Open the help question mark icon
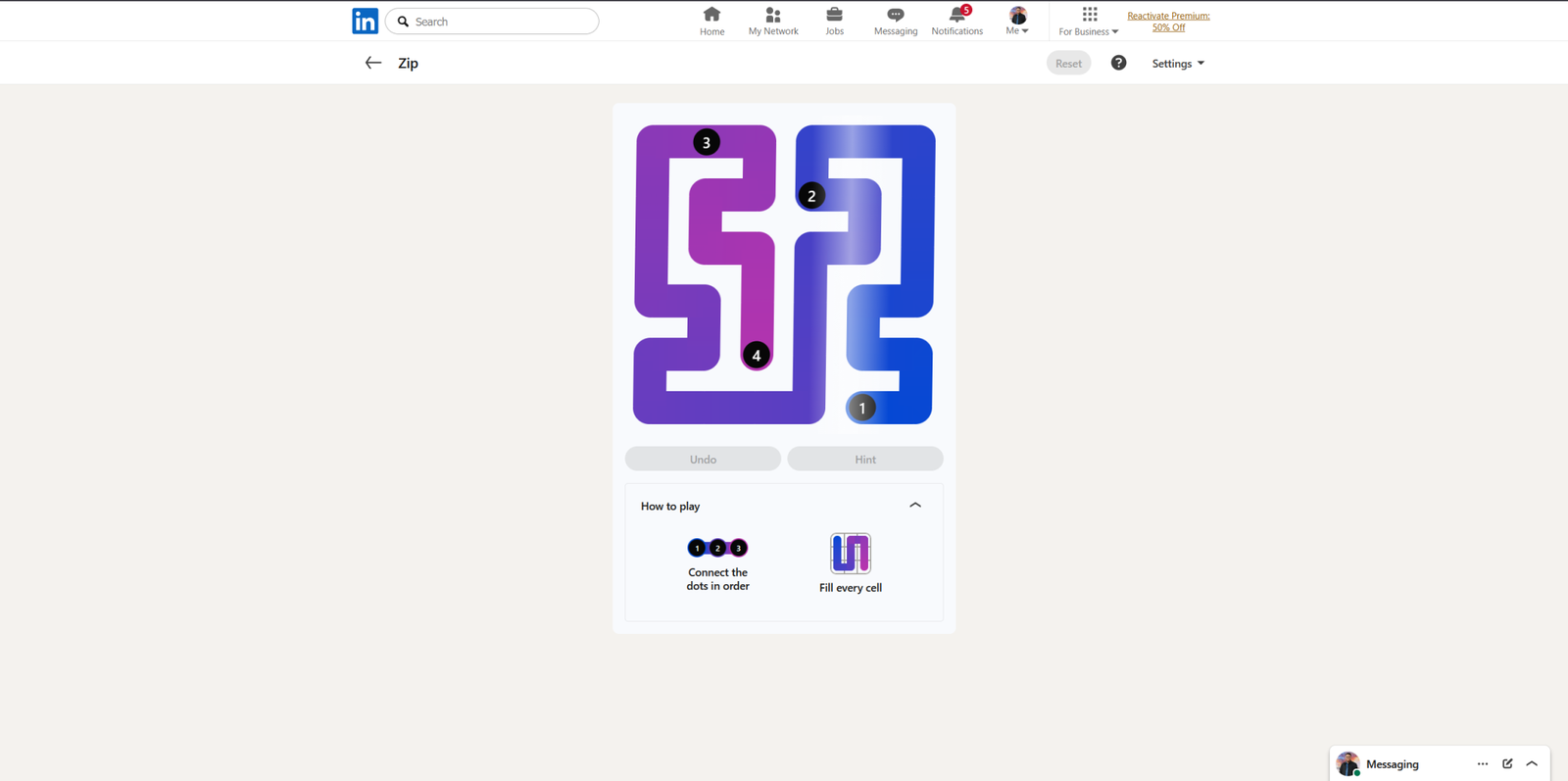The image size is (1568, 781). (x=1118, y=63)
